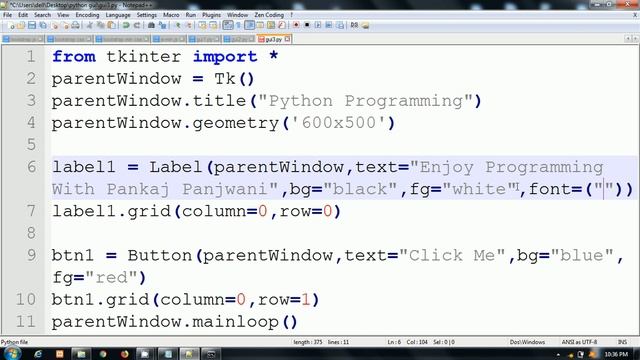The image size is (640, 360).
Task: Toggle Show All Characters icon
Action: pos(238,25)
